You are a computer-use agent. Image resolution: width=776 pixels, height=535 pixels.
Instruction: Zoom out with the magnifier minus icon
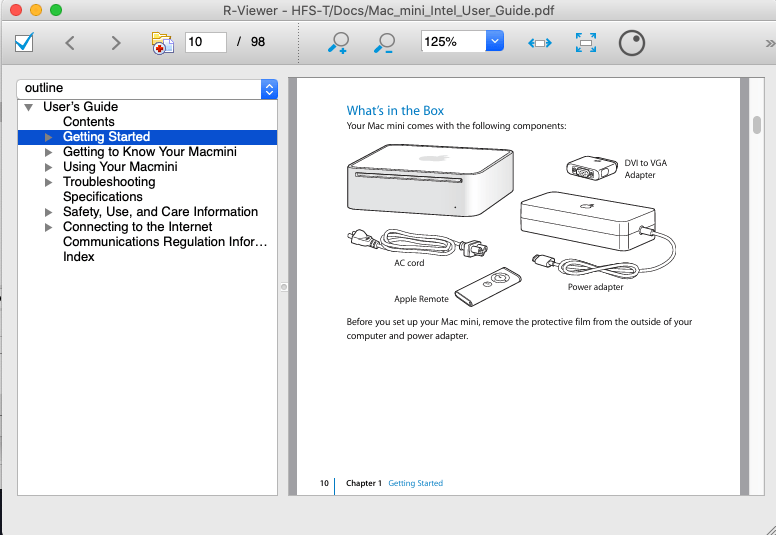pyautogui.click(x=384, y=43)
